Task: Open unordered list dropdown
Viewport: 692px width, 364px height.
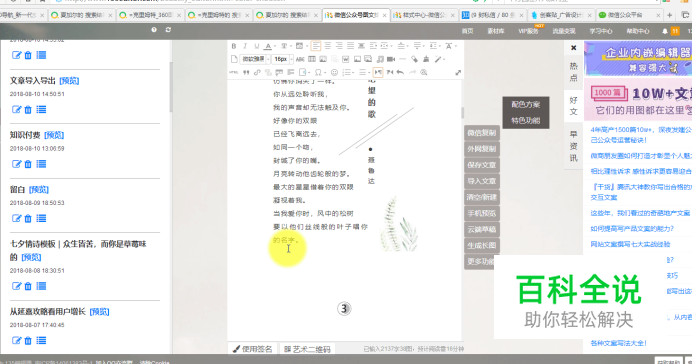Action: point(369,72)
